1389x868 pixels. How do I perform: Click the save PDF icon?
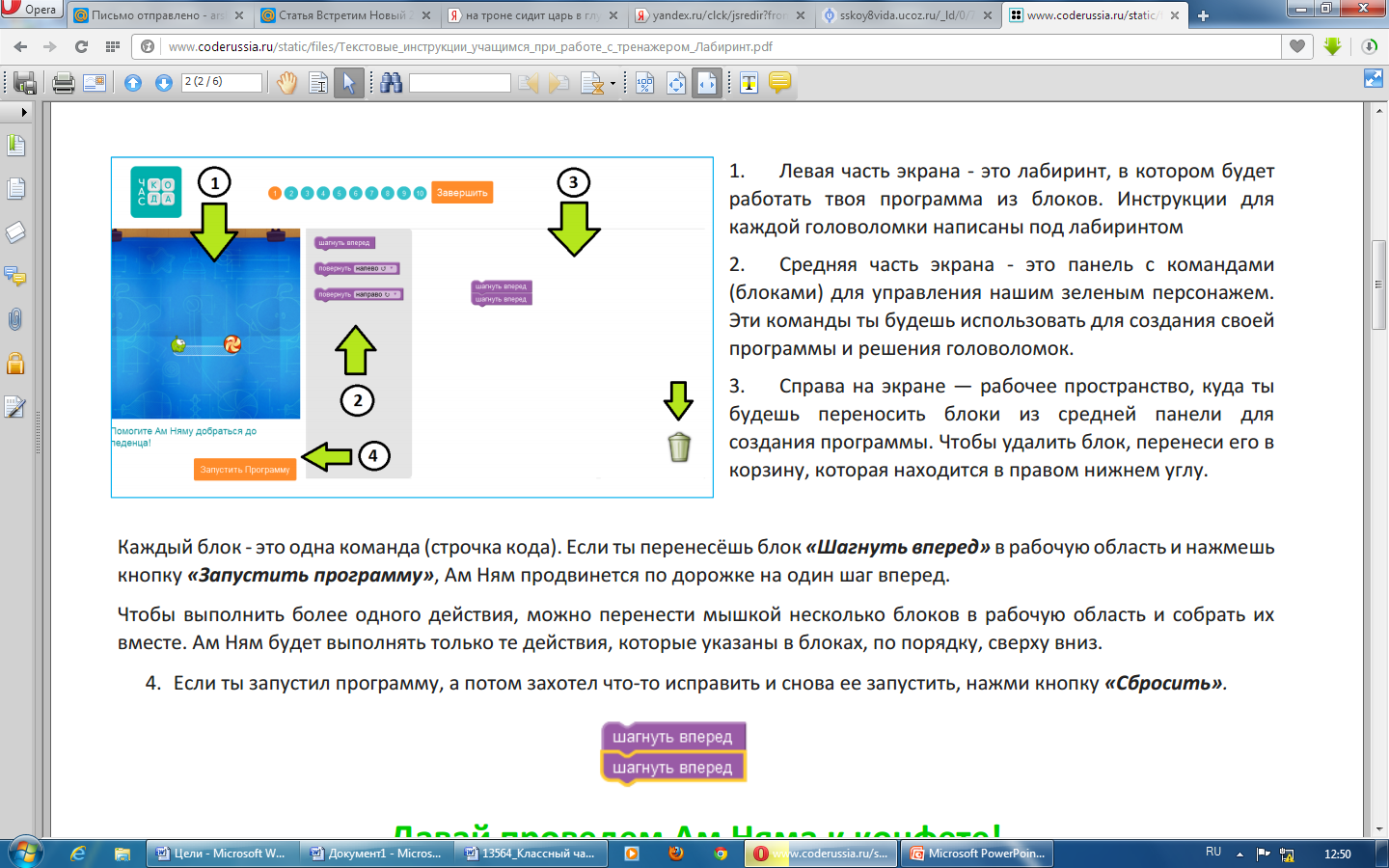[x=25, y=83]
